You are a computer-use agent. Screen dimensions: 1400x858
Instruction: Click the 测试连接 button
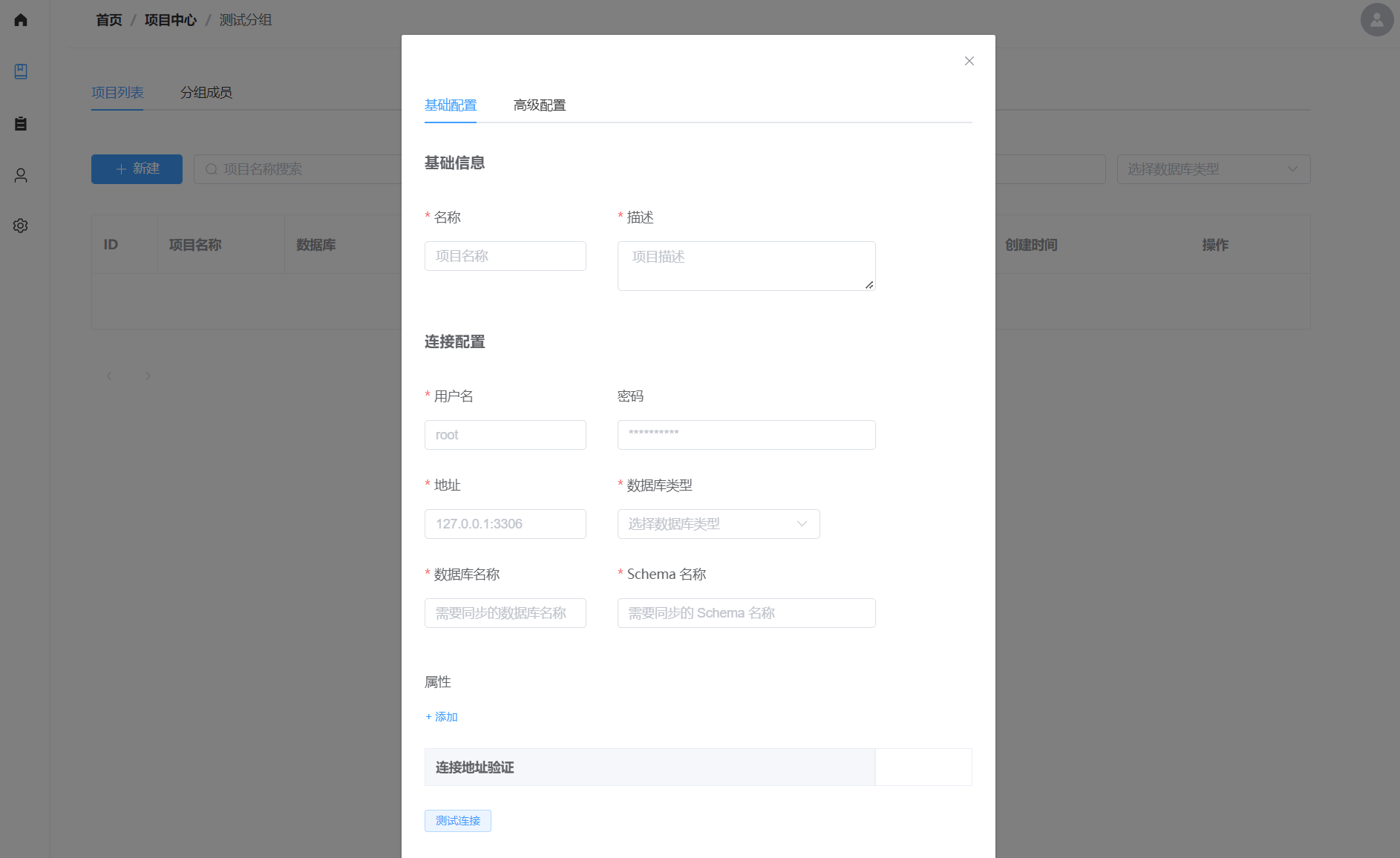click(457, 821)
